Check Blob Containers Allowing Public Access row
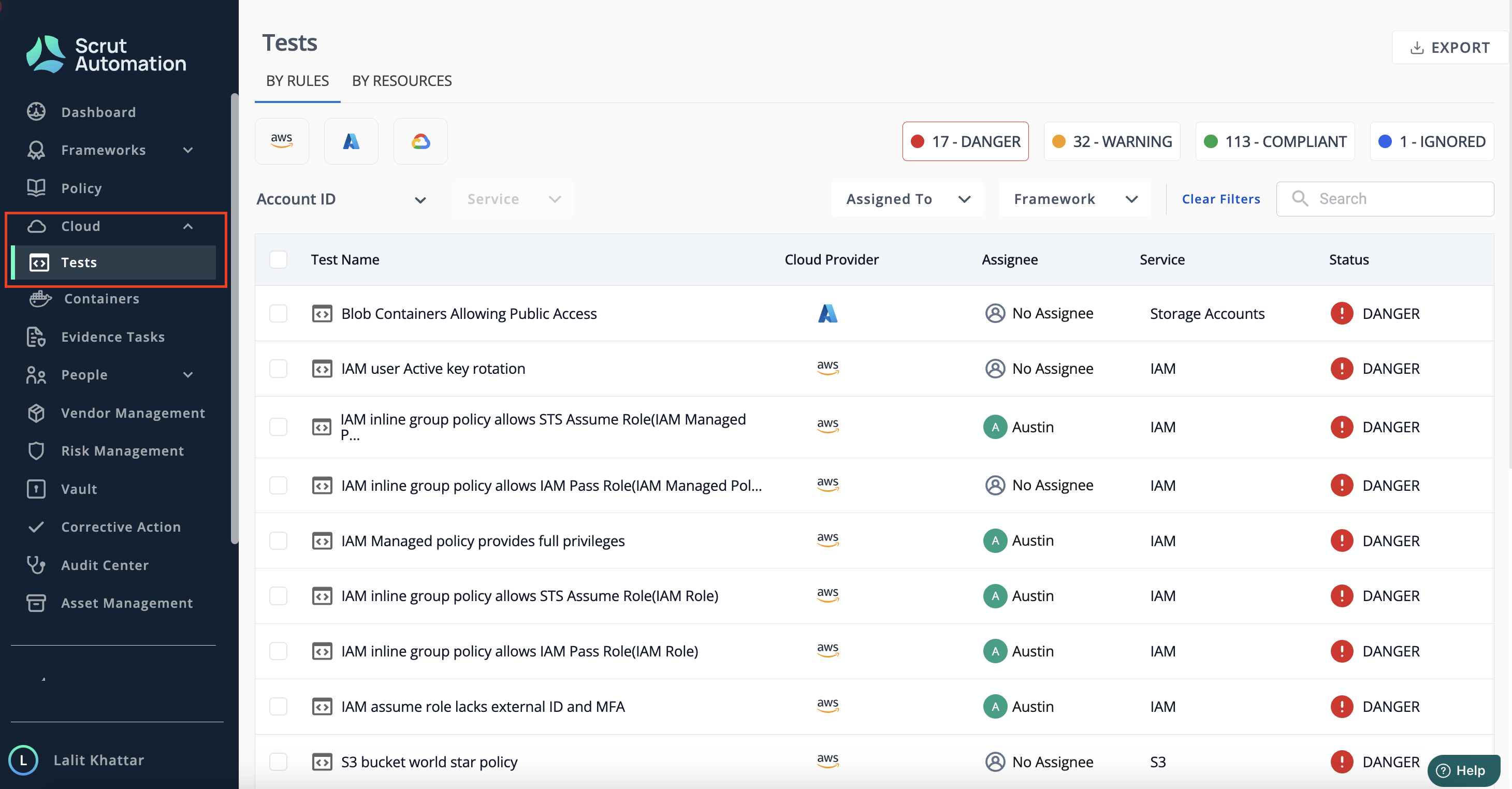The image size is (1512, 789). (x=278, y=314)
